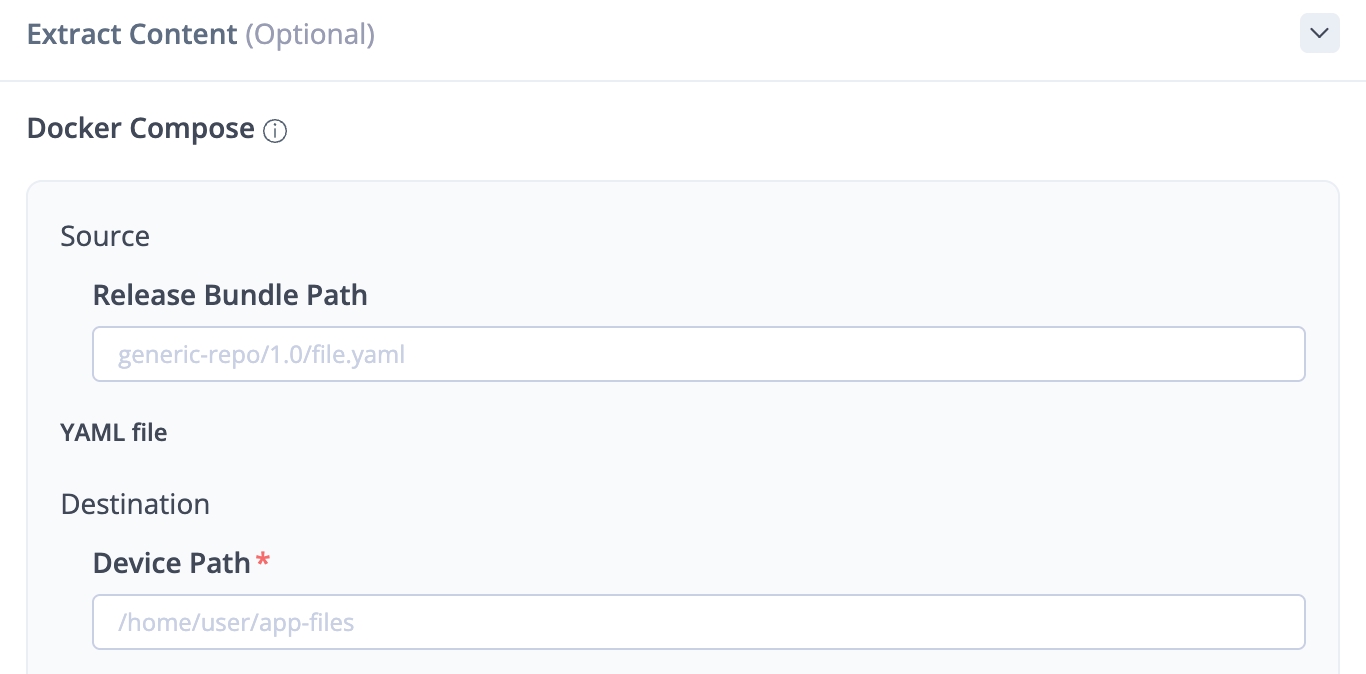Click the red required asterisk marker
Viewport: 1366px width, 674px height.
263,560
